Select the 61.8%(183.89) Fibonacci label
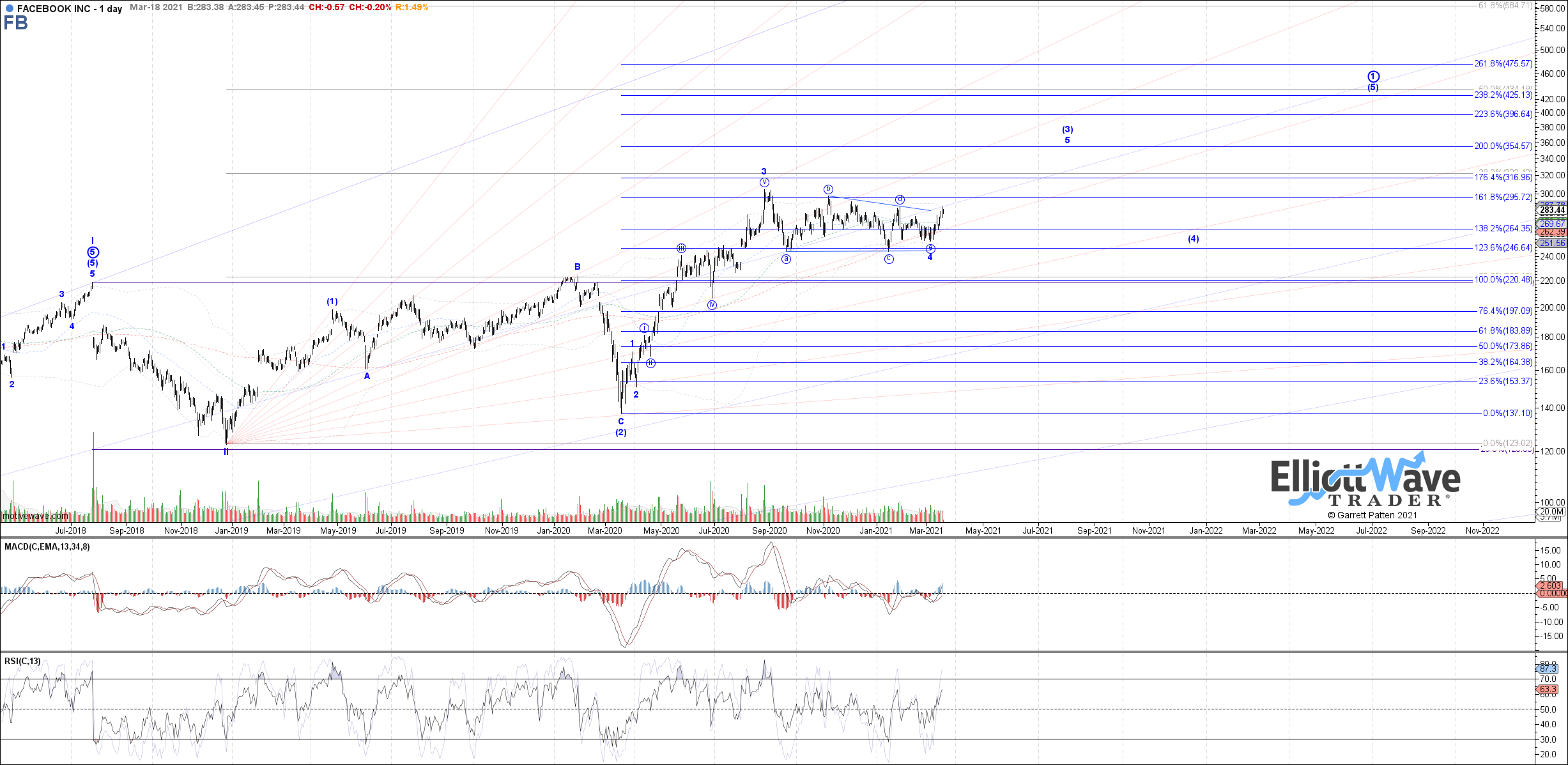The image size is (1568, 765). pyautogui.click(x=1505, y=331)
